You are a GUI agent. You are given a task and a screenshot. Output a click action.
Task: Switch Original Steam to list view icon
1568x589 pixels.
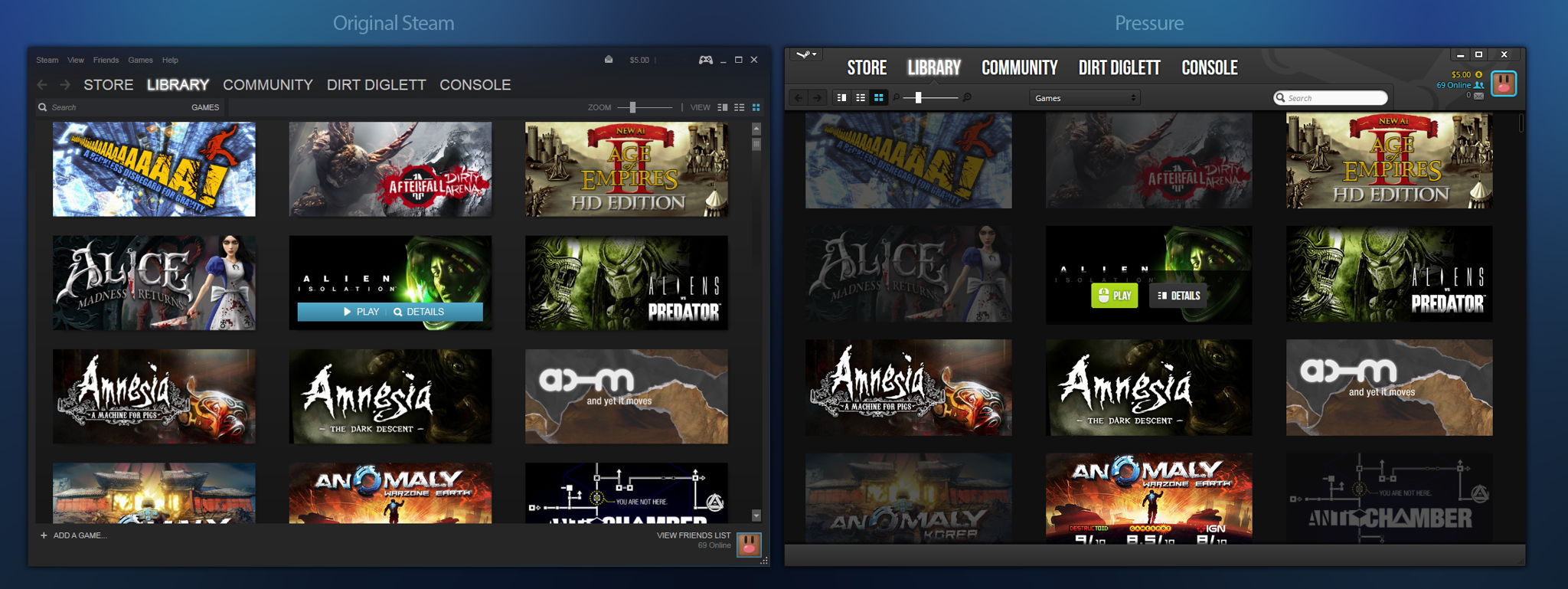(x=739, y=107)
